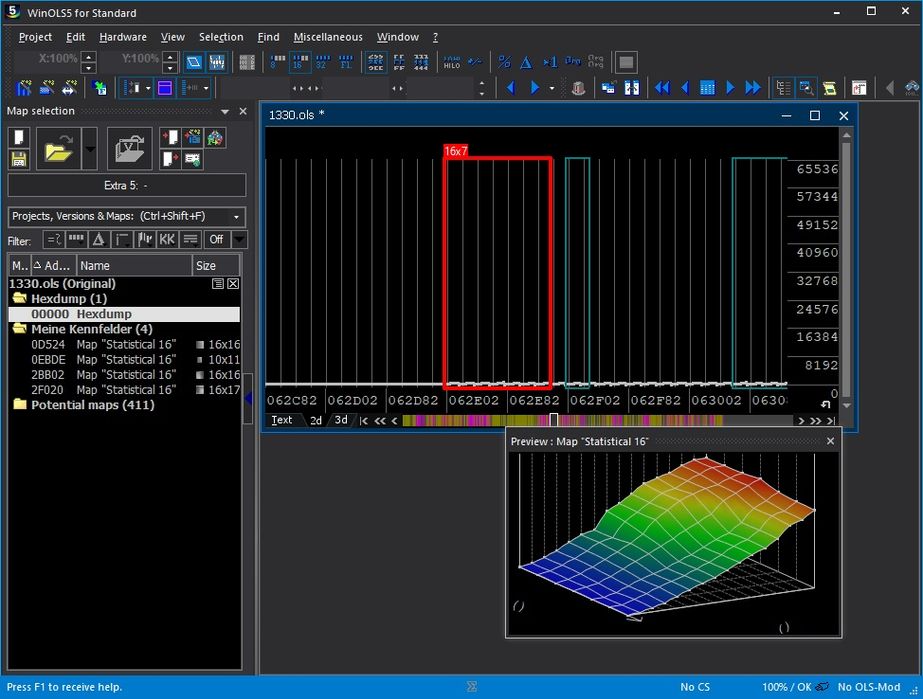Click the Extra 5 button
Viewport: 923px width, 699px height.
point(126,186)
